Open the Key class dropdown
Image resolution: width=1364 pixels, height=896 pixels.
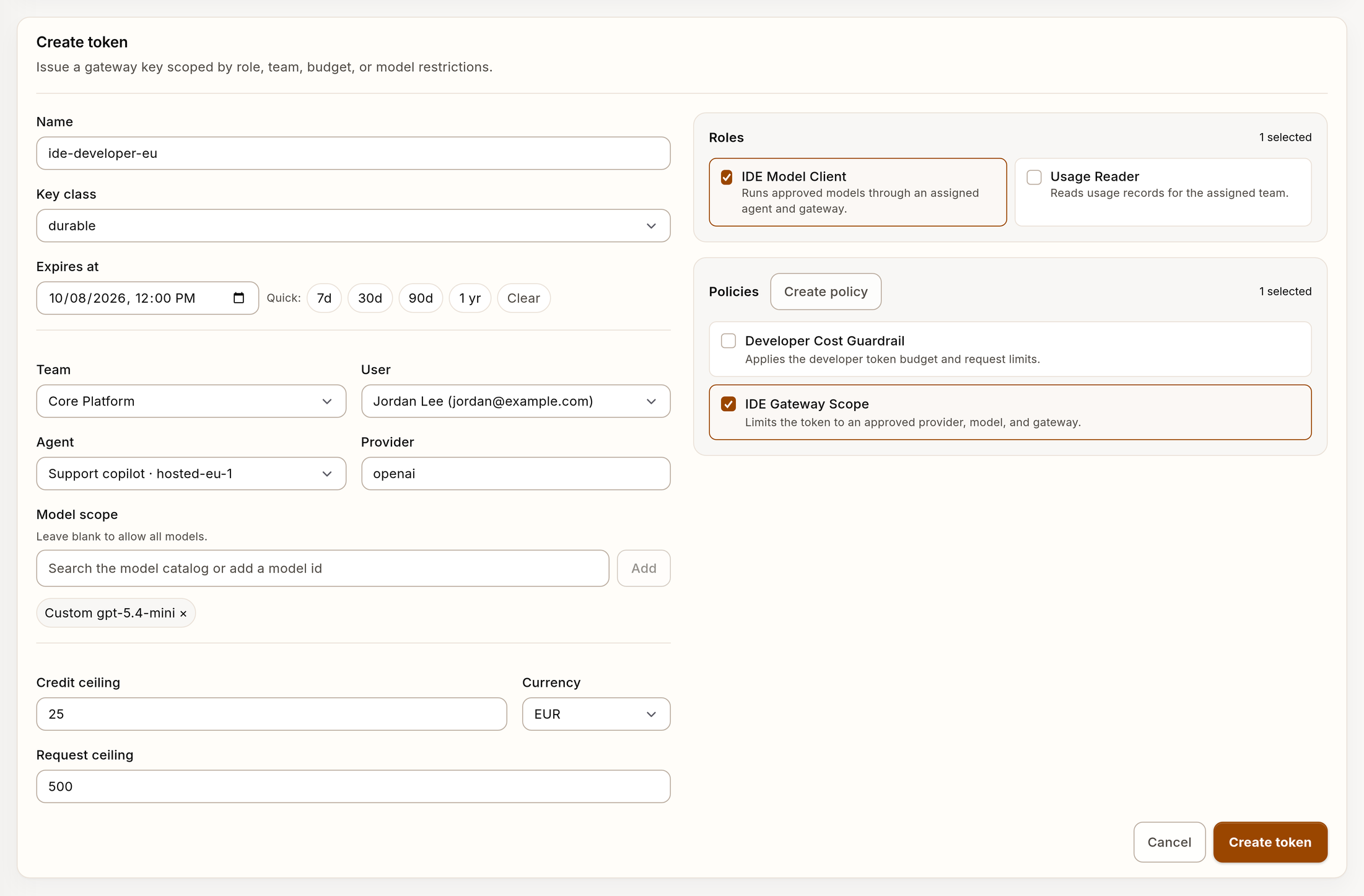pos(353,225)
